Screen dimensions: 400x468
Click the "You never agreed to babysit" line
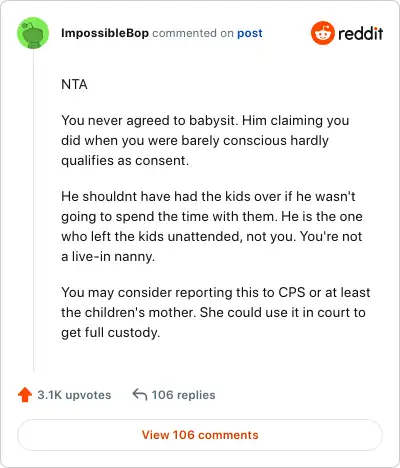(x=205, y=121)
